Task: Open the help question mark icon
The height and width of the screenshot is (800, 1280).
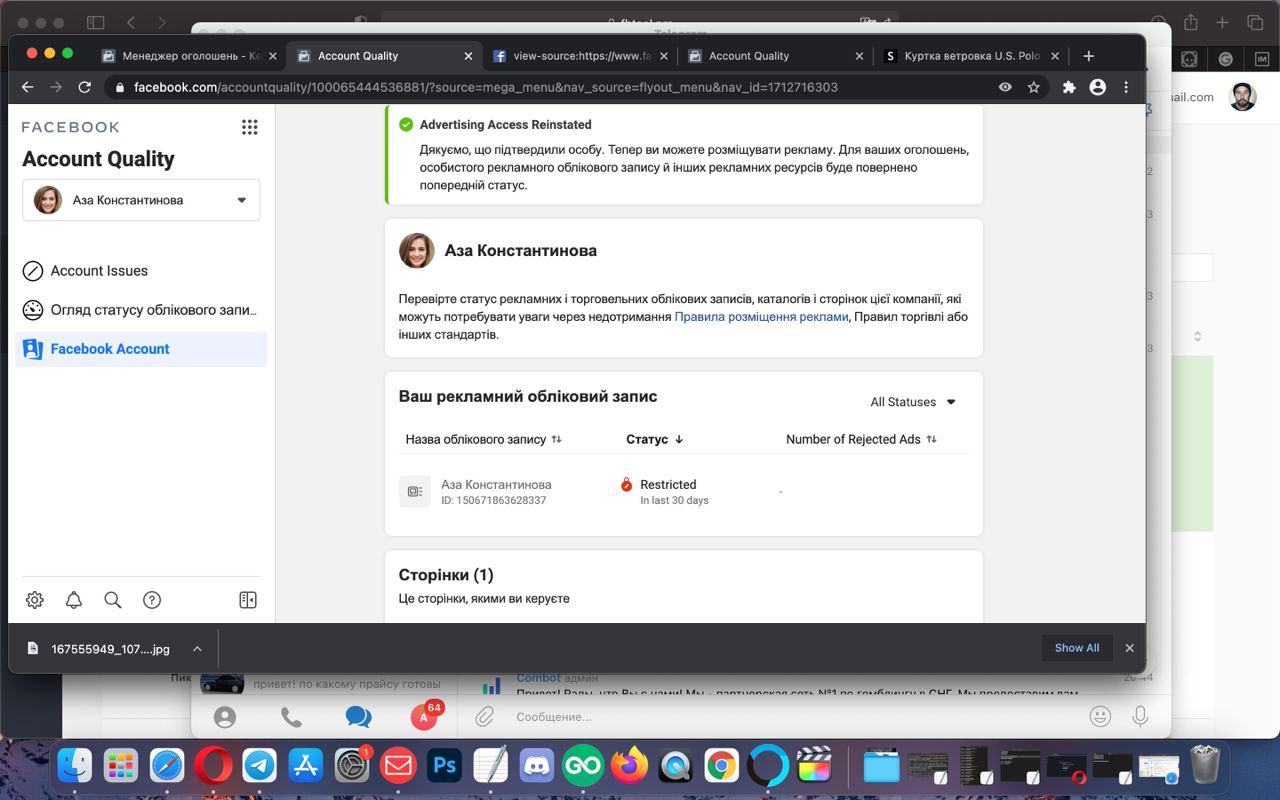Action: pyautogui.click(x=152, y=600)
